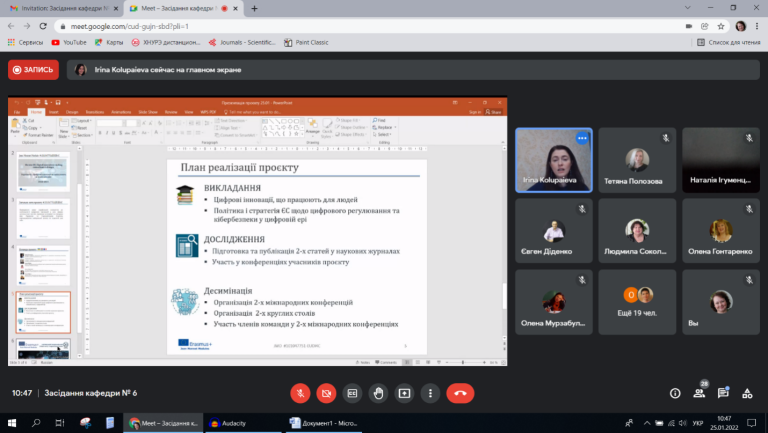Open a new browser tab
This screenshot has width=768, height=433.
pos(254,8)
